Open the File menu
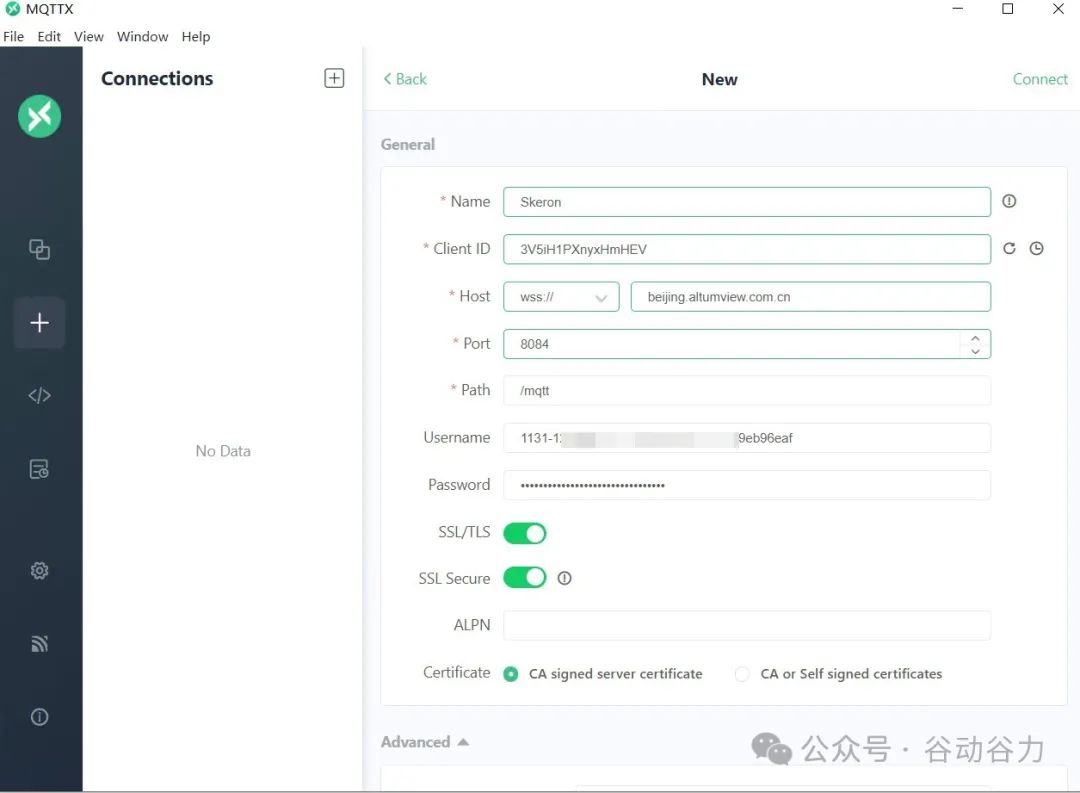Image resolution: width=1080 pixels, height=793 pixels. 13,37
